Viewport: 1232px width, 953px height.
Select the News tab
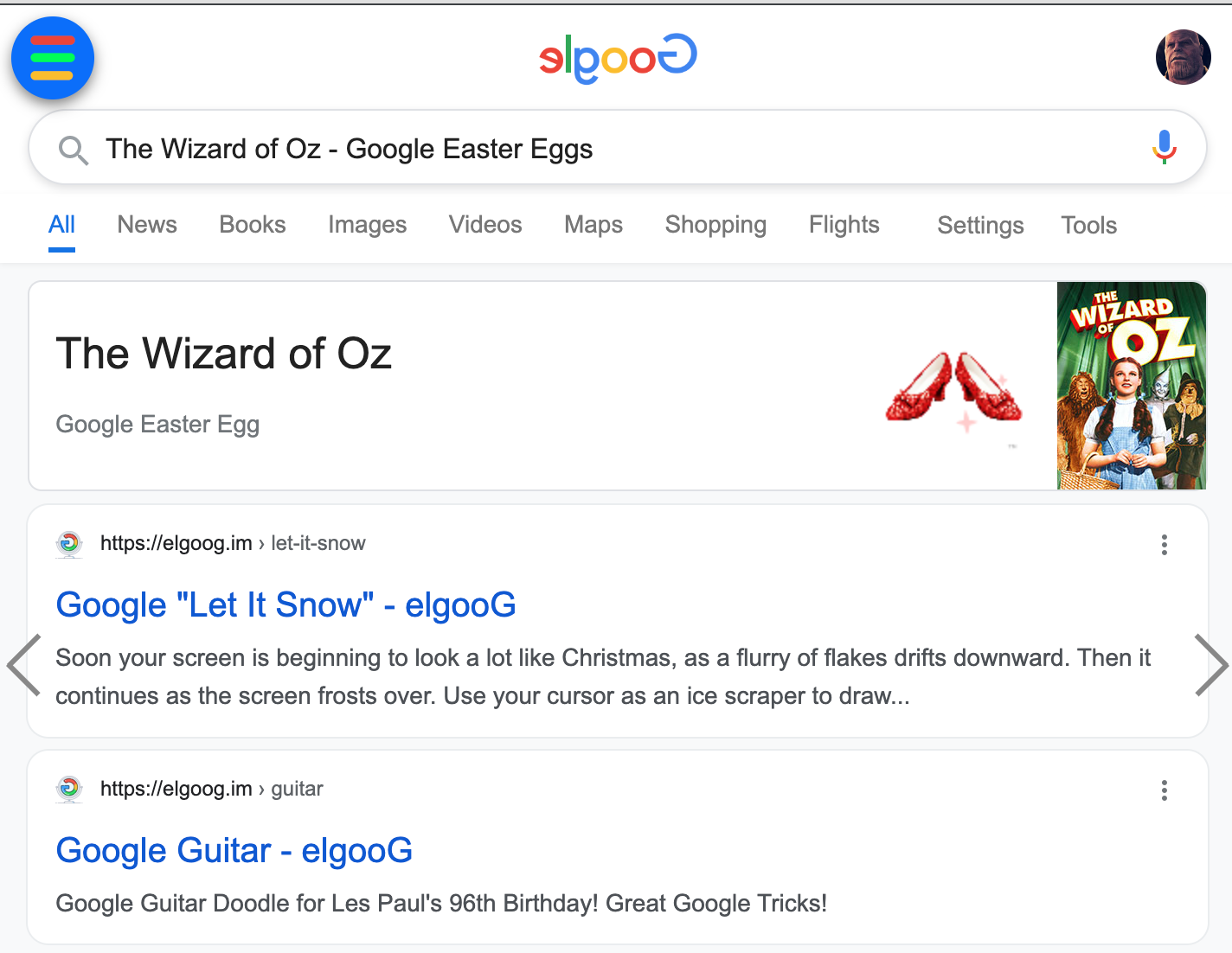pos(147,225)
